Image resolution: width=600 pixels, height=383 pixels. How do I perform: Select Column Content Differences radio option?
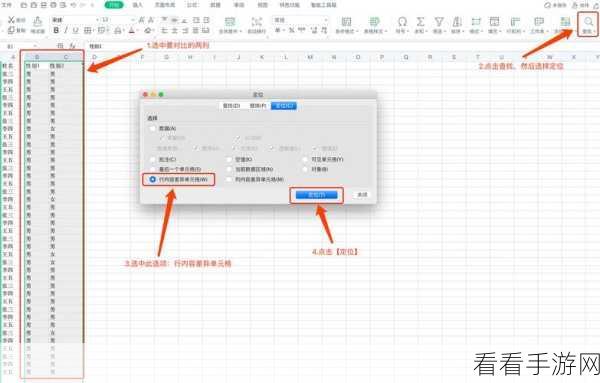click(x=229, y=179)
